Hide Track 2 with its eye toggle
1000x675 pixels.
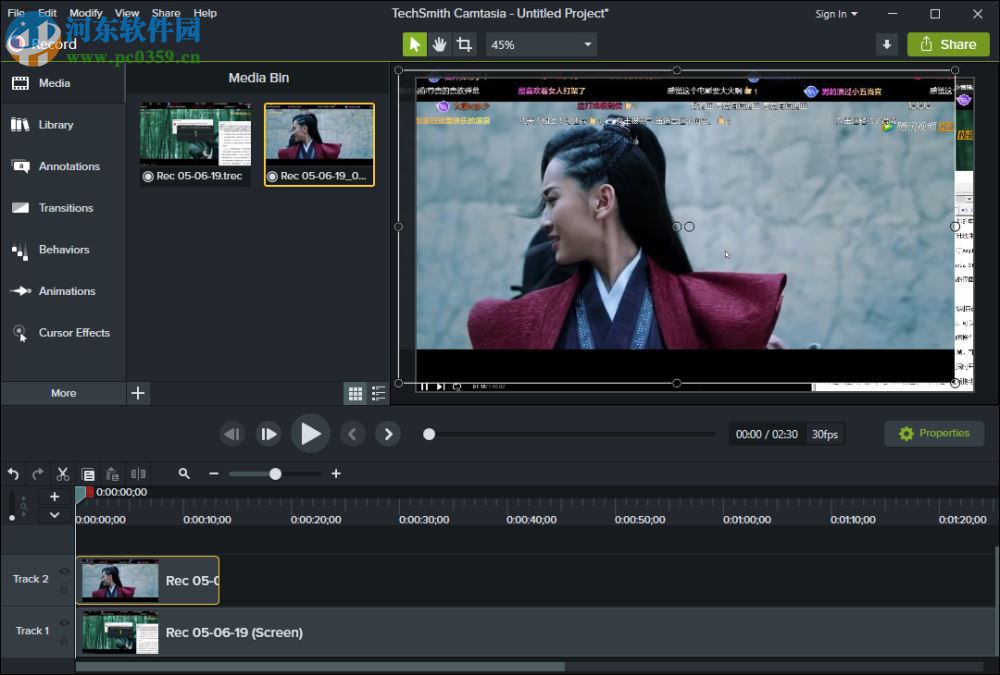tap(63, 570)
